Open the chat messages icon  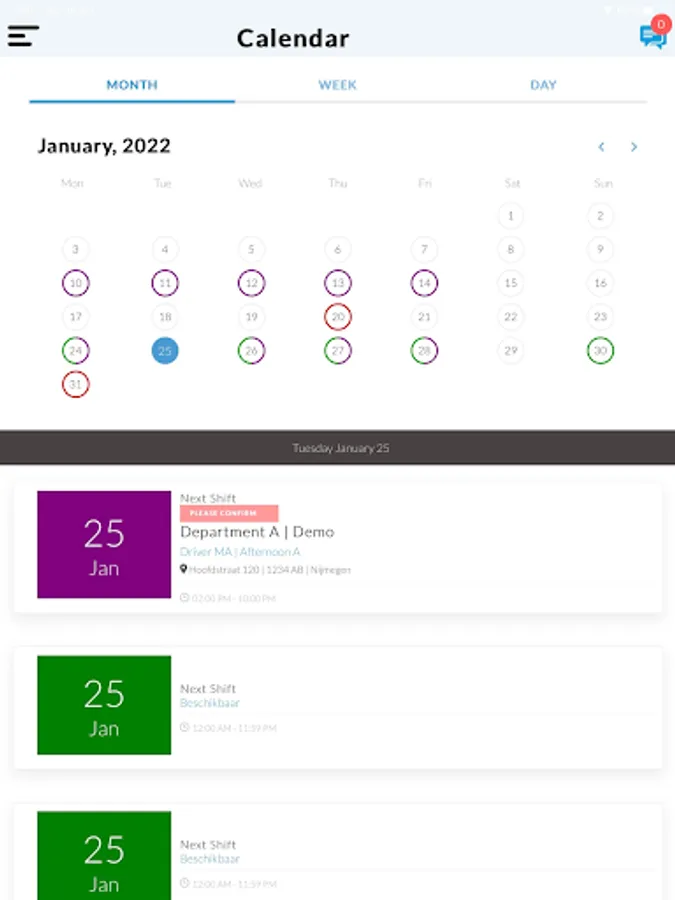coord(652,37)
